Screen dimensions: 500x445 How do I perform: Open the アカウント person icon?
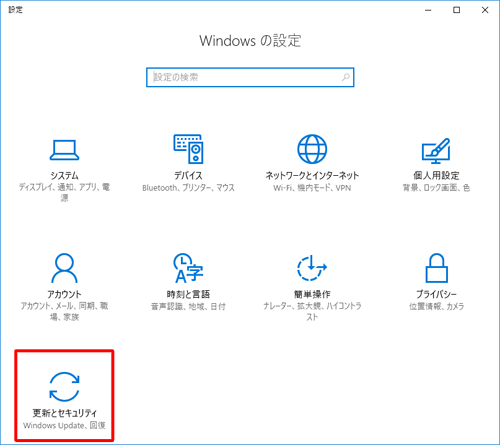click(x=64, y=268)
